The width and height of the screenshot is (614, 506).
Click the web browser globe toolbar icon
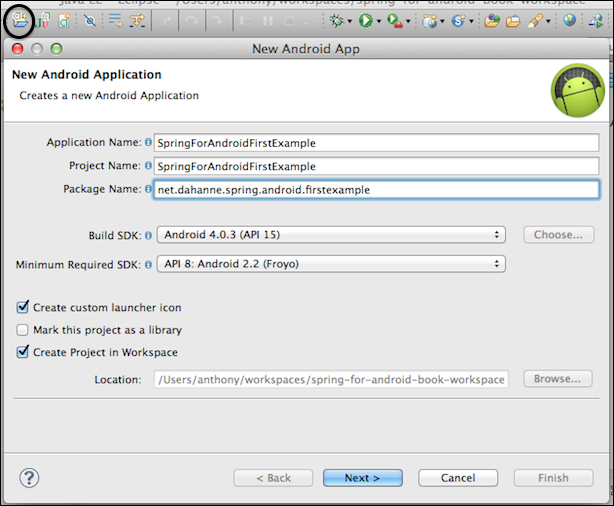(569, 20)
